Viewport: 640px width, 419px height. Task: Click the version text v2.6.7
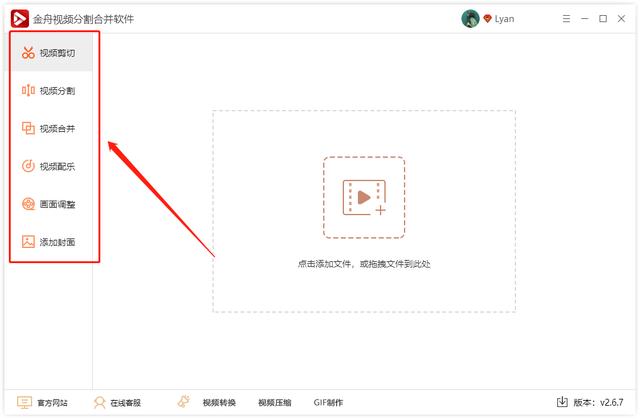611,403
